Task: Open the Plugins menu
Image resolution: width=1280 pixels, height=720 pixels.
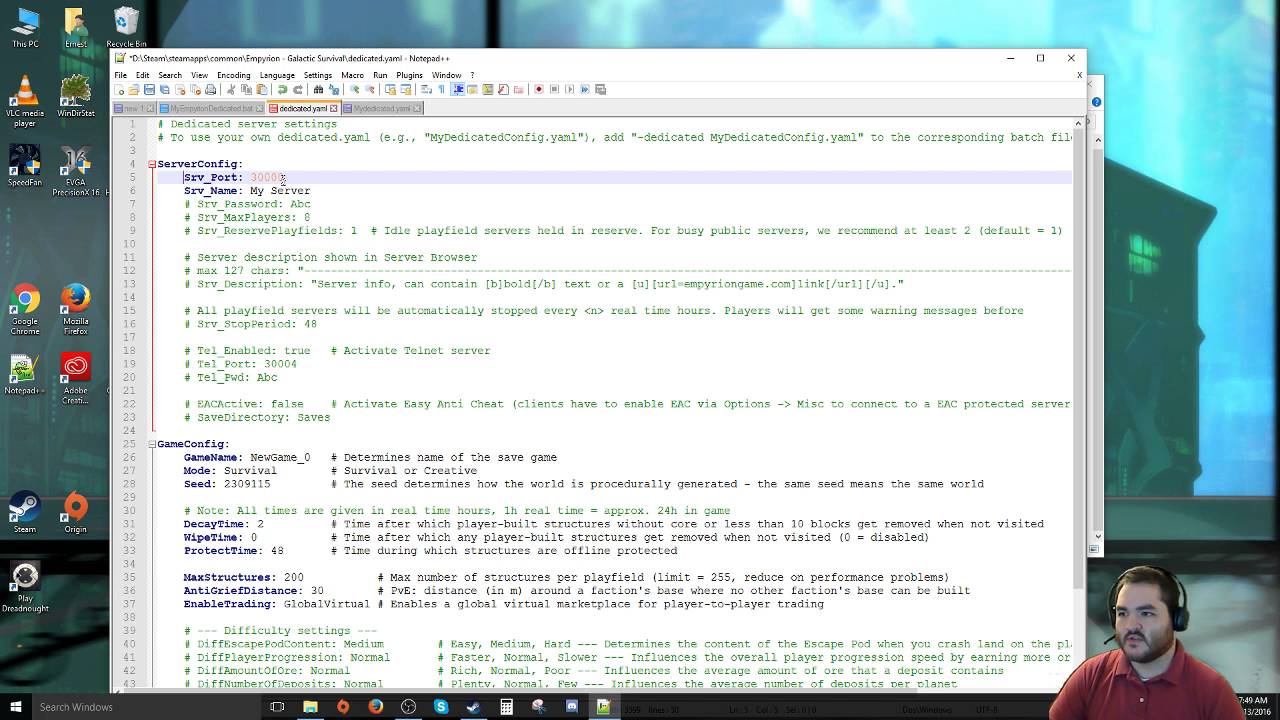Action: point(409,75)
